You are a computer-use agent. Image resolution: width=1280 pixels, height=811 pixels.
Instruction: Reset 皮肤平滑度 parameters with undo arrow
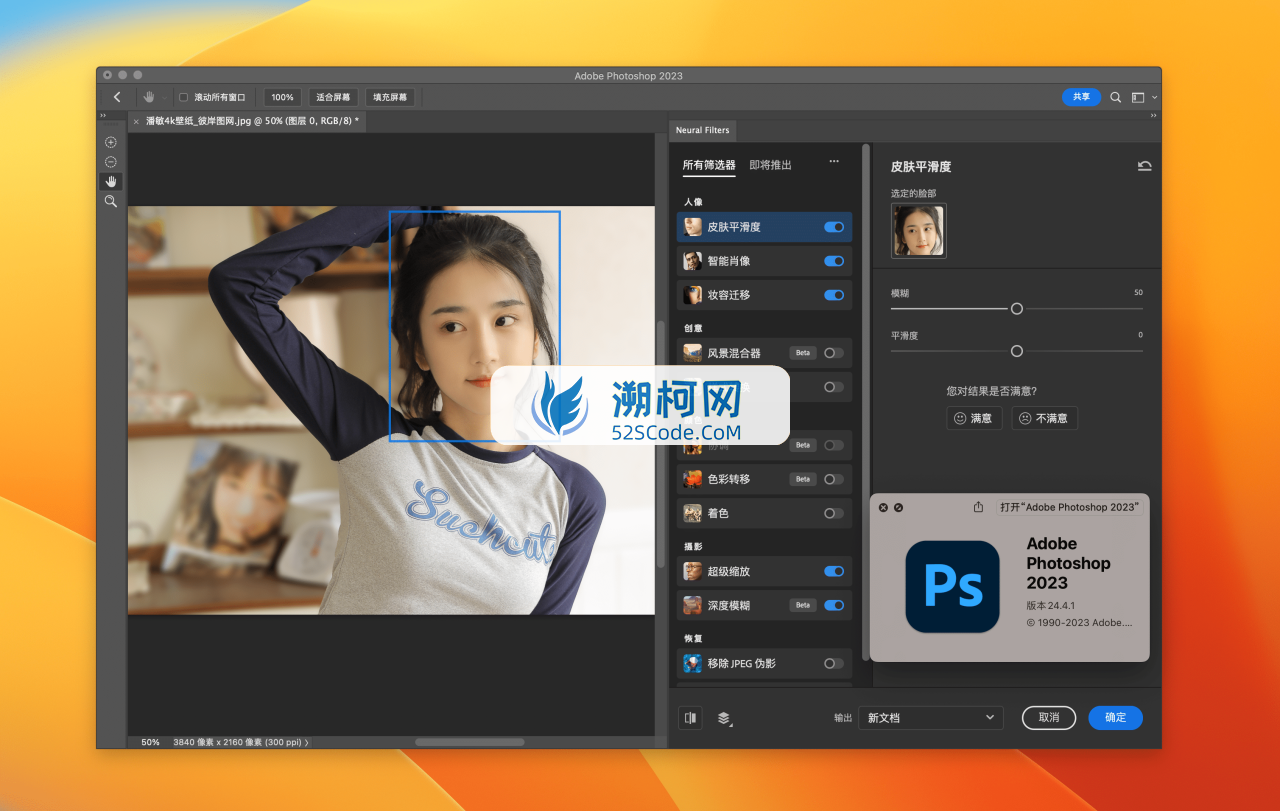[1144, 166]
